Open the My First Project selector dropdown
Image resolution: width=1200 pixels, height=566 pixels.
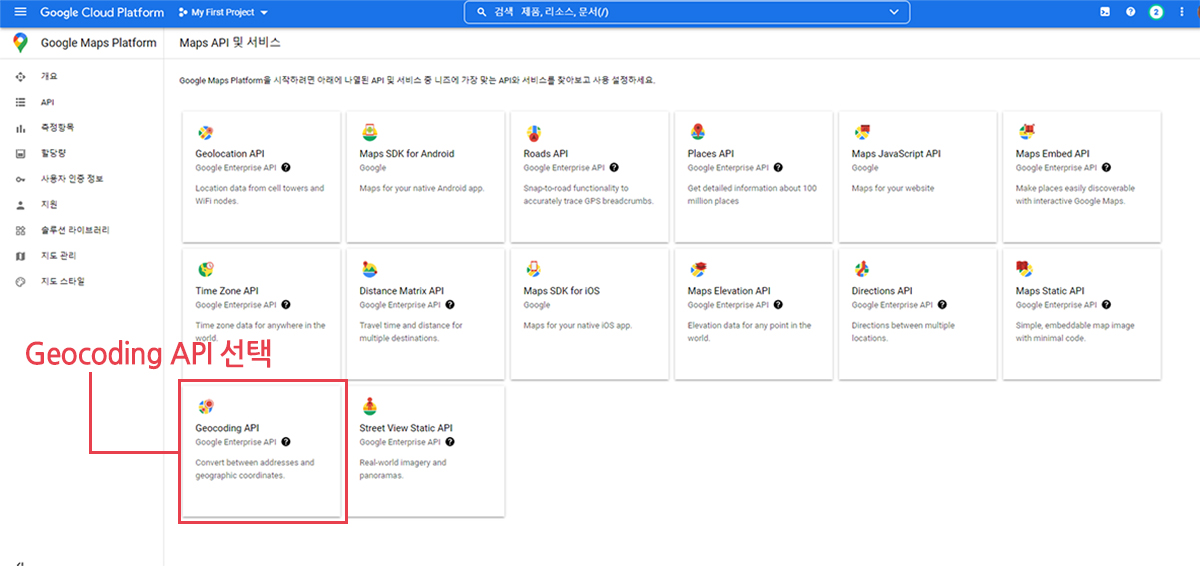pos(222,12)
